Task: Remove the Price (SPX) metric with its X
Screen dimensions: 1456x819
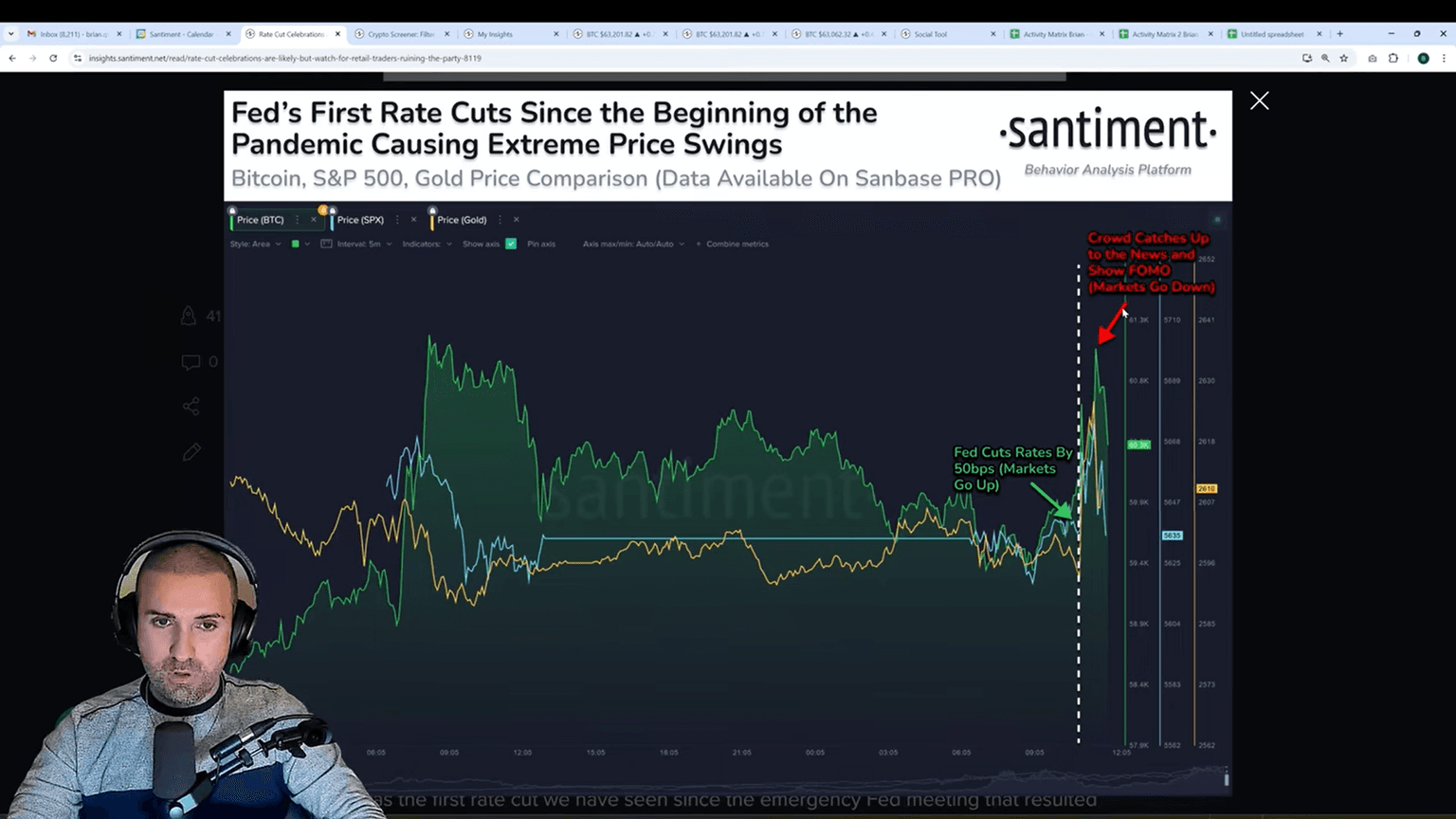Action: click(413, 220)
